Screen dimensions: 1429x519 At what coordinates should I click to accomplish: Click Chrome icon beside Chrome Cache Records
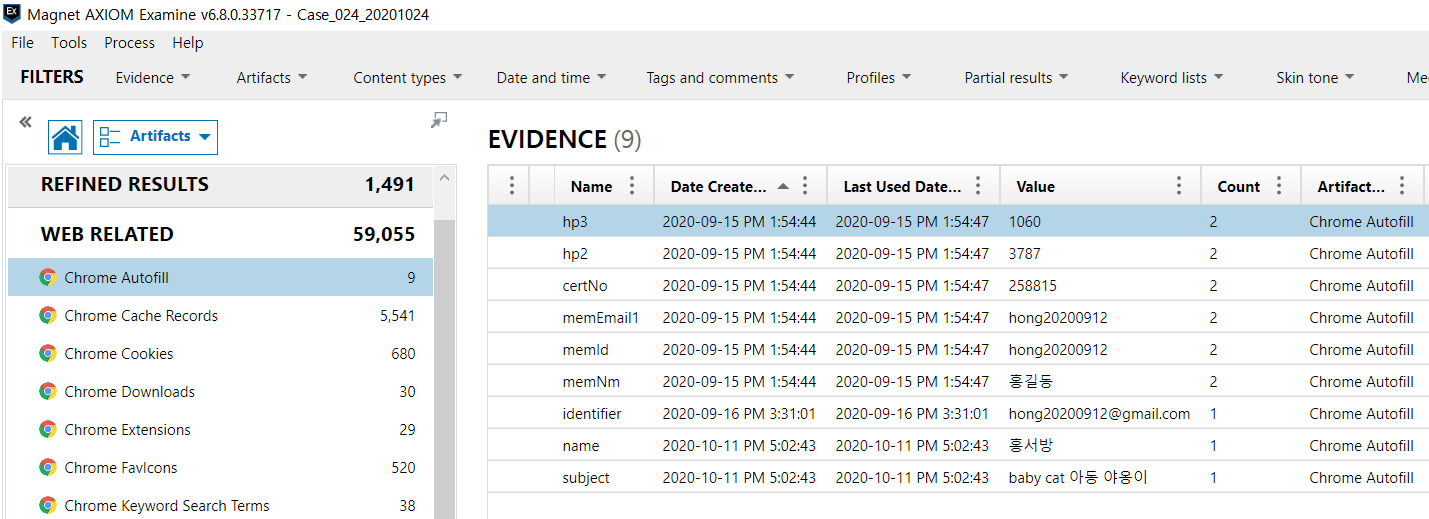pos(47,315)
